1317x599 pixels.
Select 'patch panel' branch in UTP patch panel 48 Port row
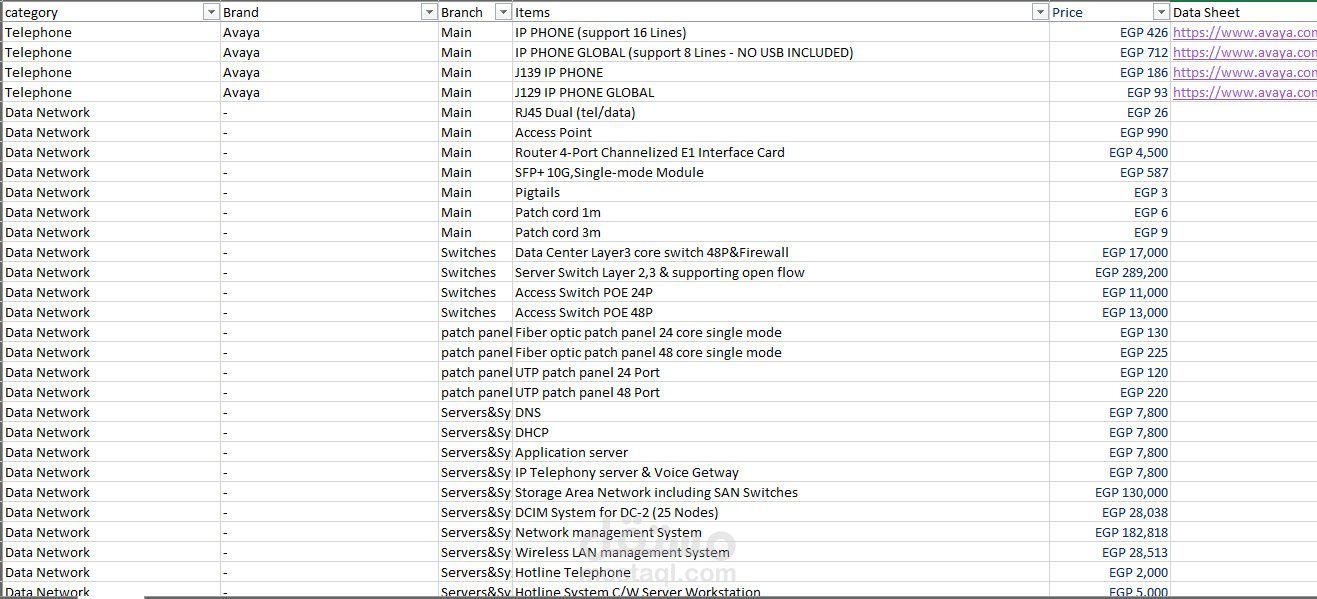pyautogui.click(x=476, y=392)
